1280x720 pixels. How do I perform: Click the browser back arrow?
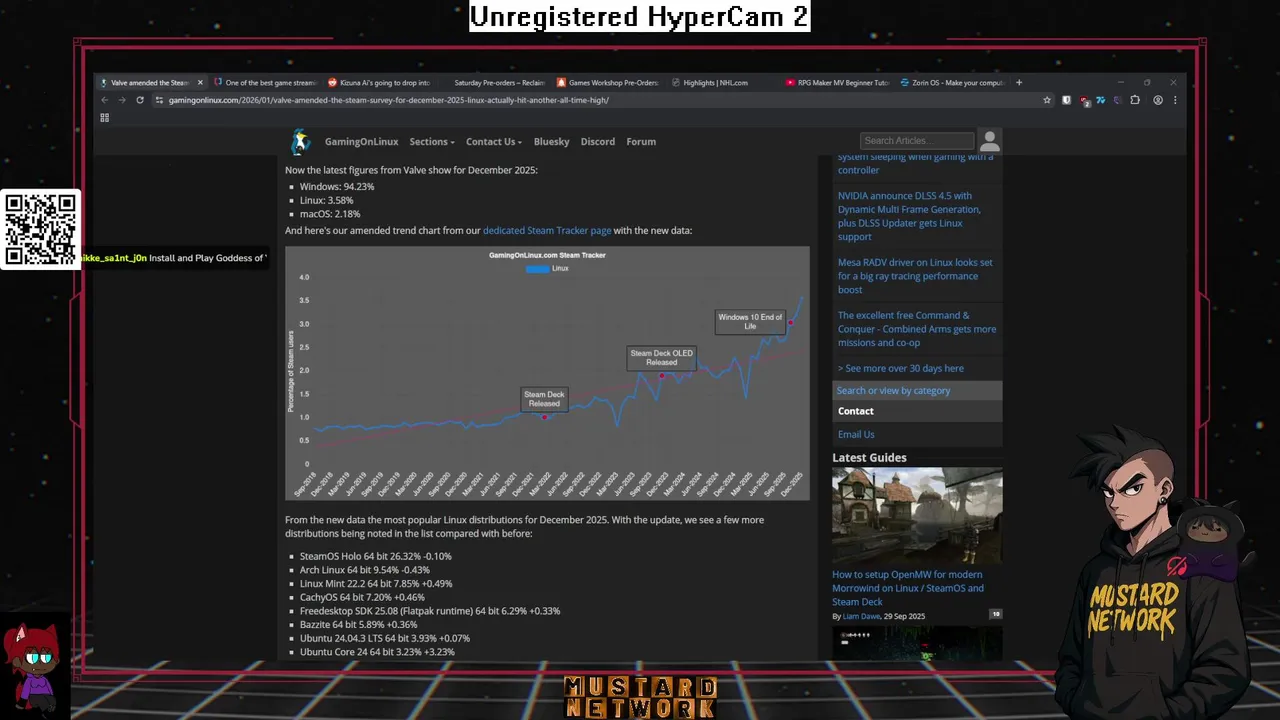pyautogui.click(x=104, y=100)
